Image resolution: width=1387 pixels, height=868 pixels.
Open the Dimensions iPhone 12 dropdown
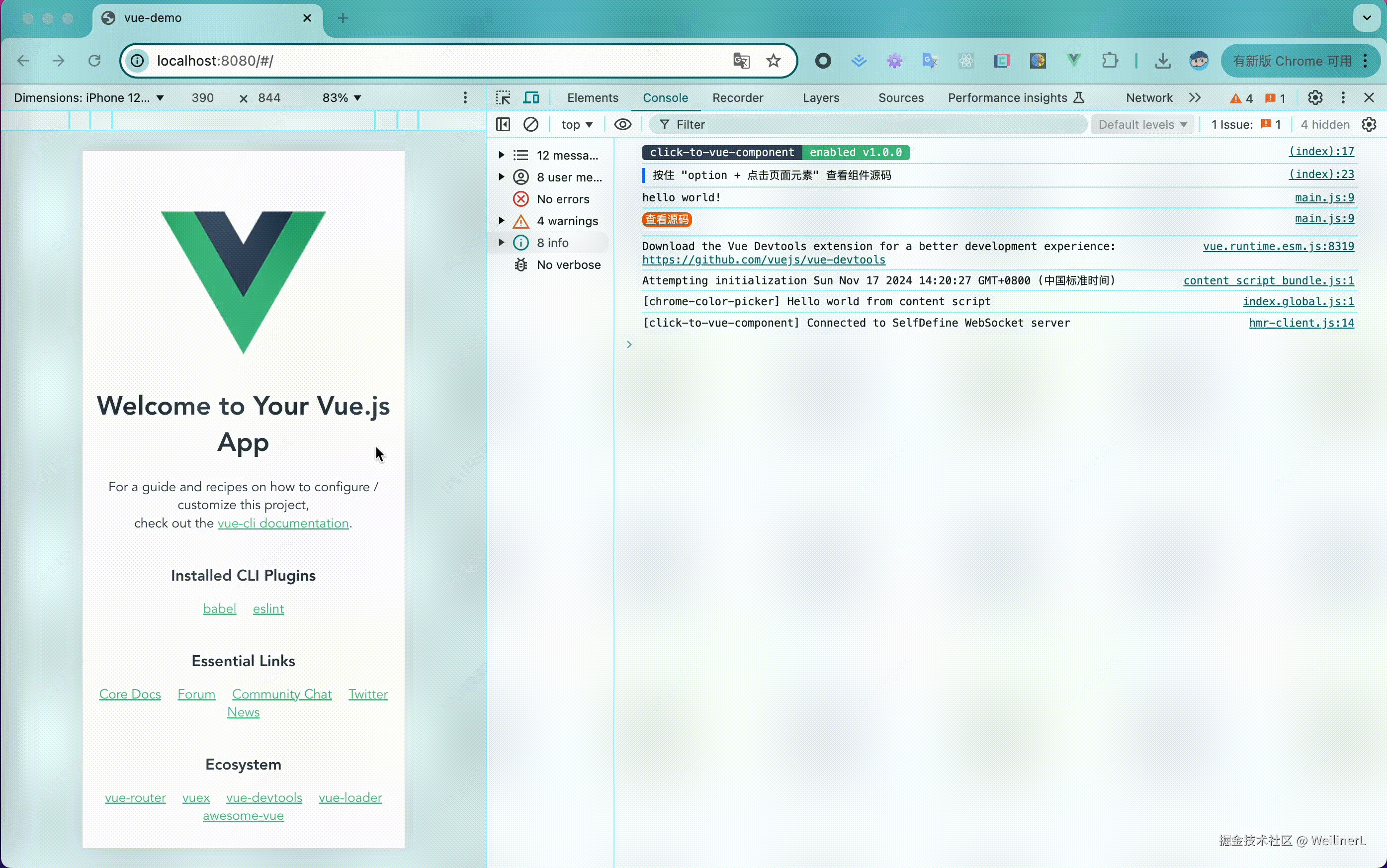[x=89, y=97]
